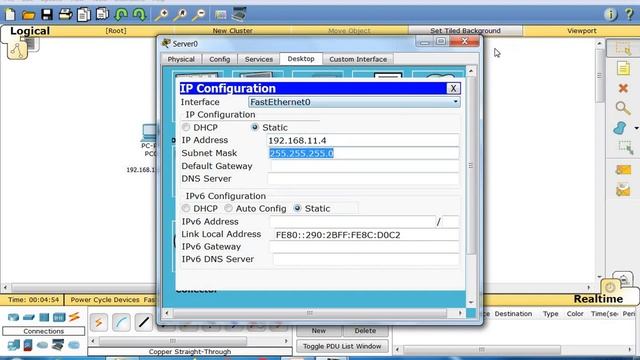Choose the automatic connection type lightning icon
640x360 pixels.
pos(99,322)
